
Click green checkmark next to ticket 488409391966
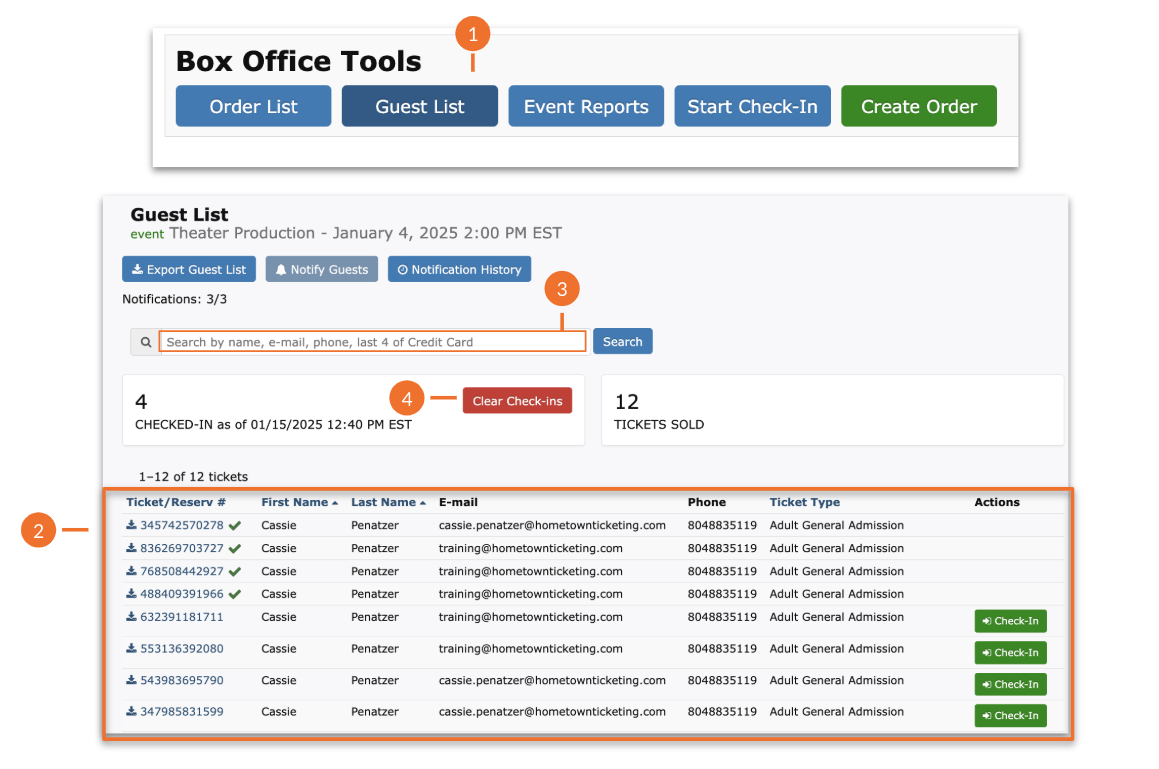pos(235,594)
